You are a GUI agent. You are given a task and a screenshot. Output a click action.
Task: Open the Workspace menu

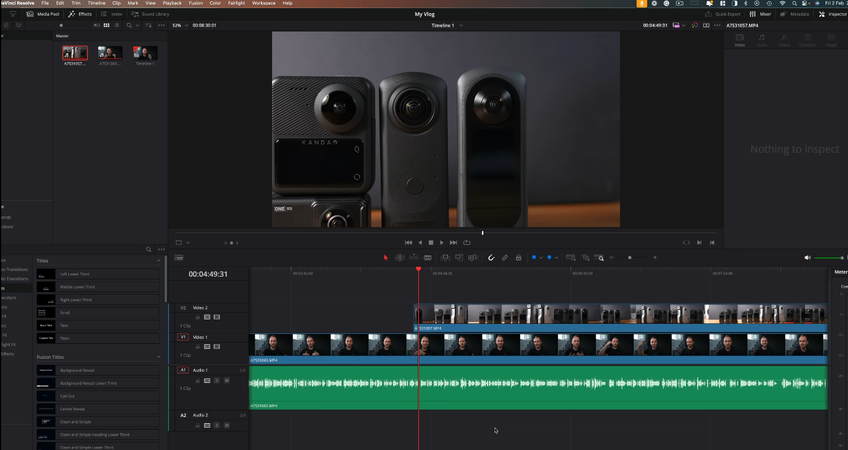coord(263,3)
